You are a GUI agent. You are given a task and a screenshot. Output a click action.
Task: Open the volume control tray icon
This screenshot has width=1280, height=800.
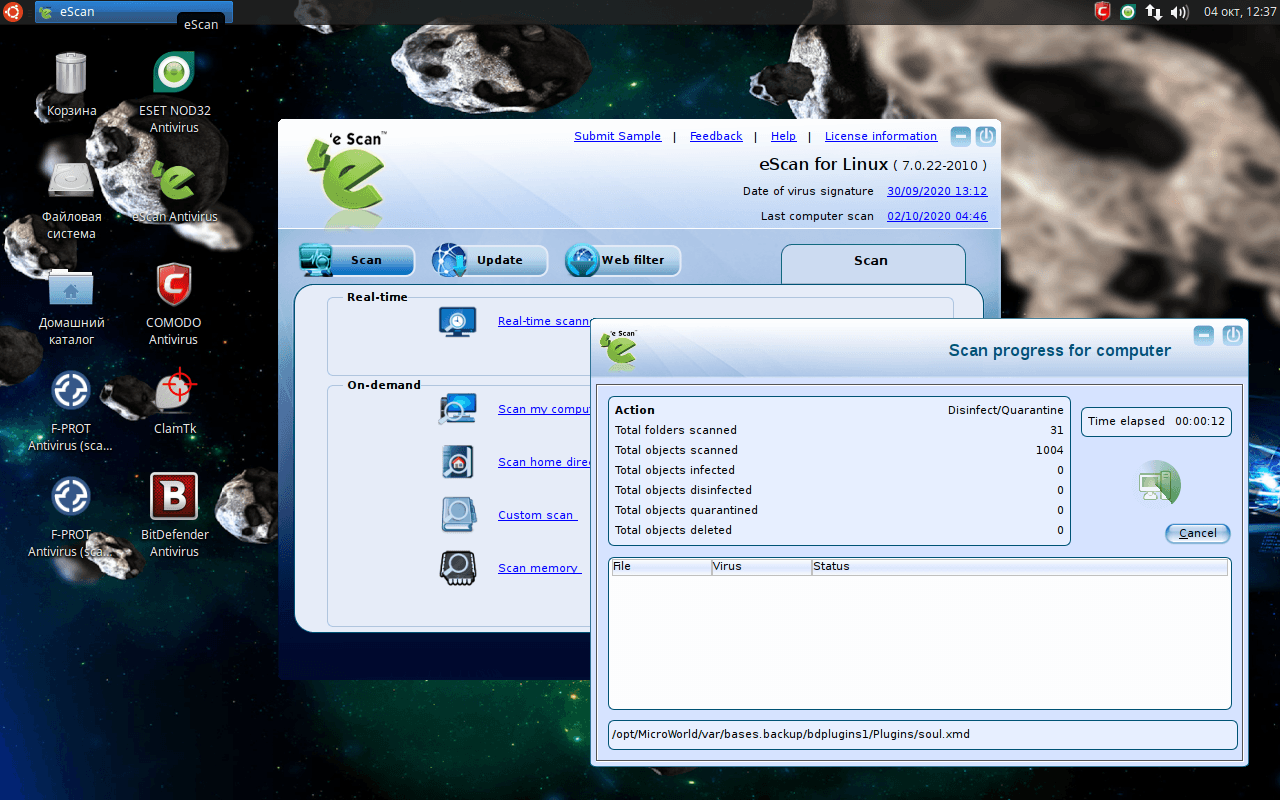point(1180,12)
